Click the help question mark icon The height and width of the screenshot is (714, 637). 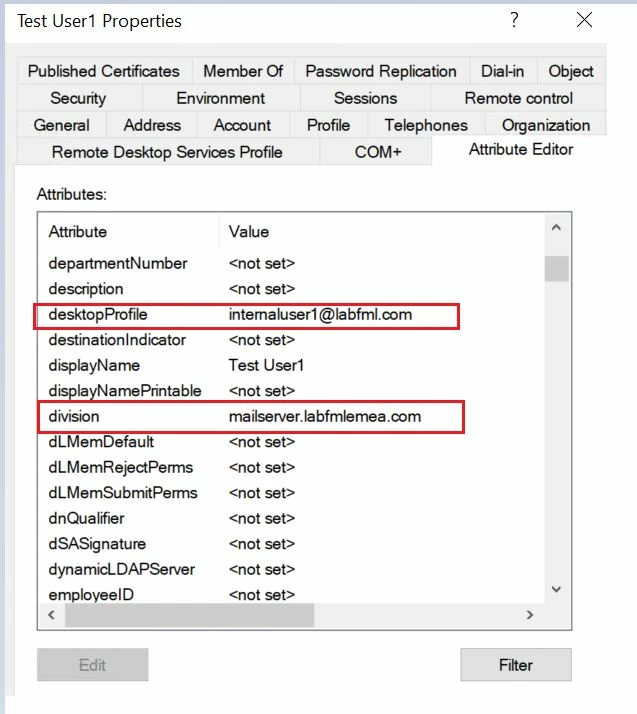pyautogui.click(x=514, y=20)
